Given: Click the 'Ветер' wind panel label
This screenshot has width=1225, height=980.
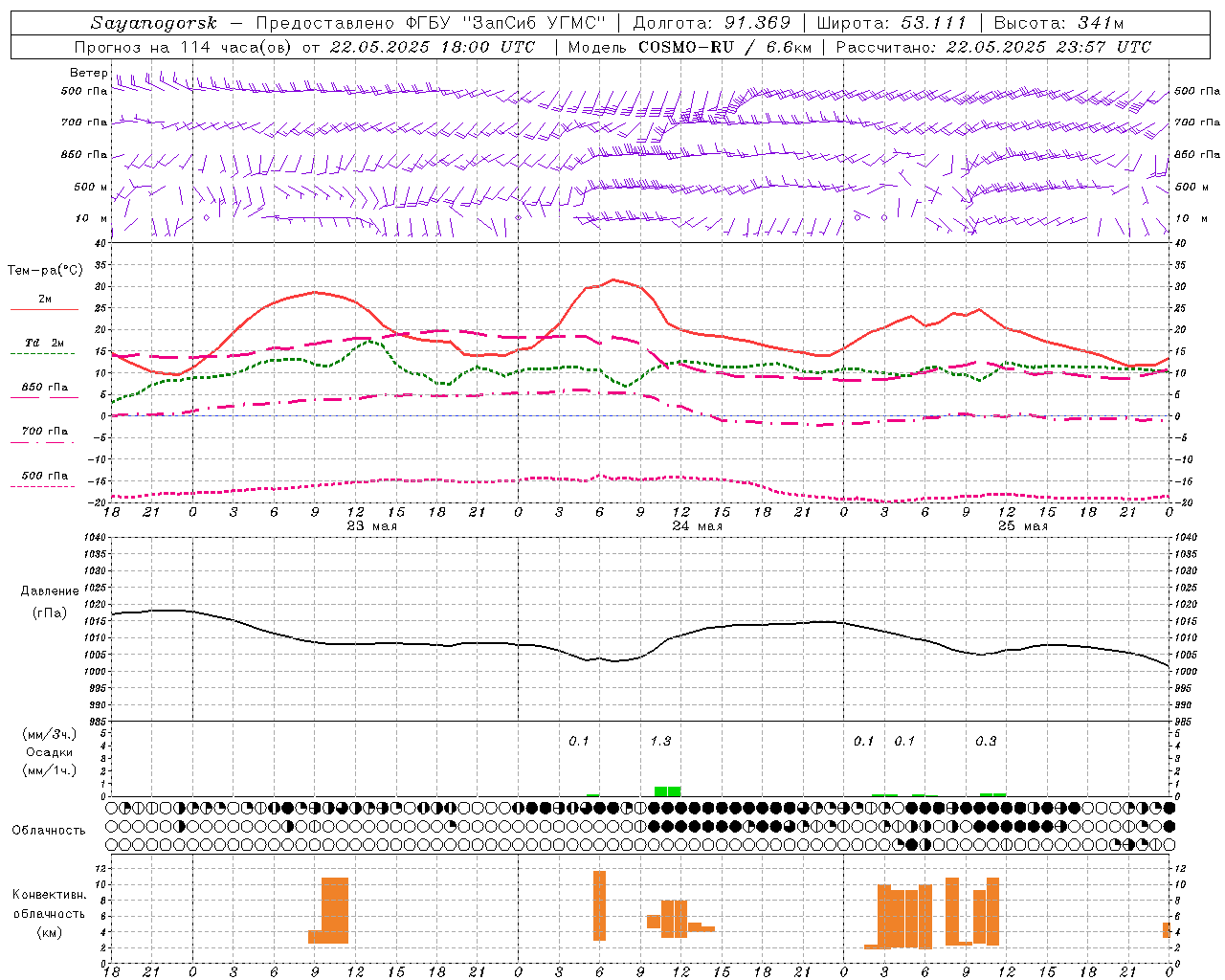Looking at the screenshot, I should (x=88, y=73).
